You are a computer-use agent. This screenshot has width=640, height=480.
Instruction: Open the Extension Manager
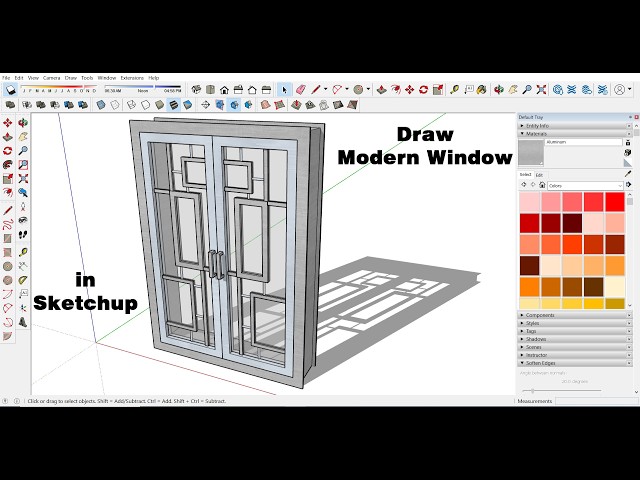(602, 89)
